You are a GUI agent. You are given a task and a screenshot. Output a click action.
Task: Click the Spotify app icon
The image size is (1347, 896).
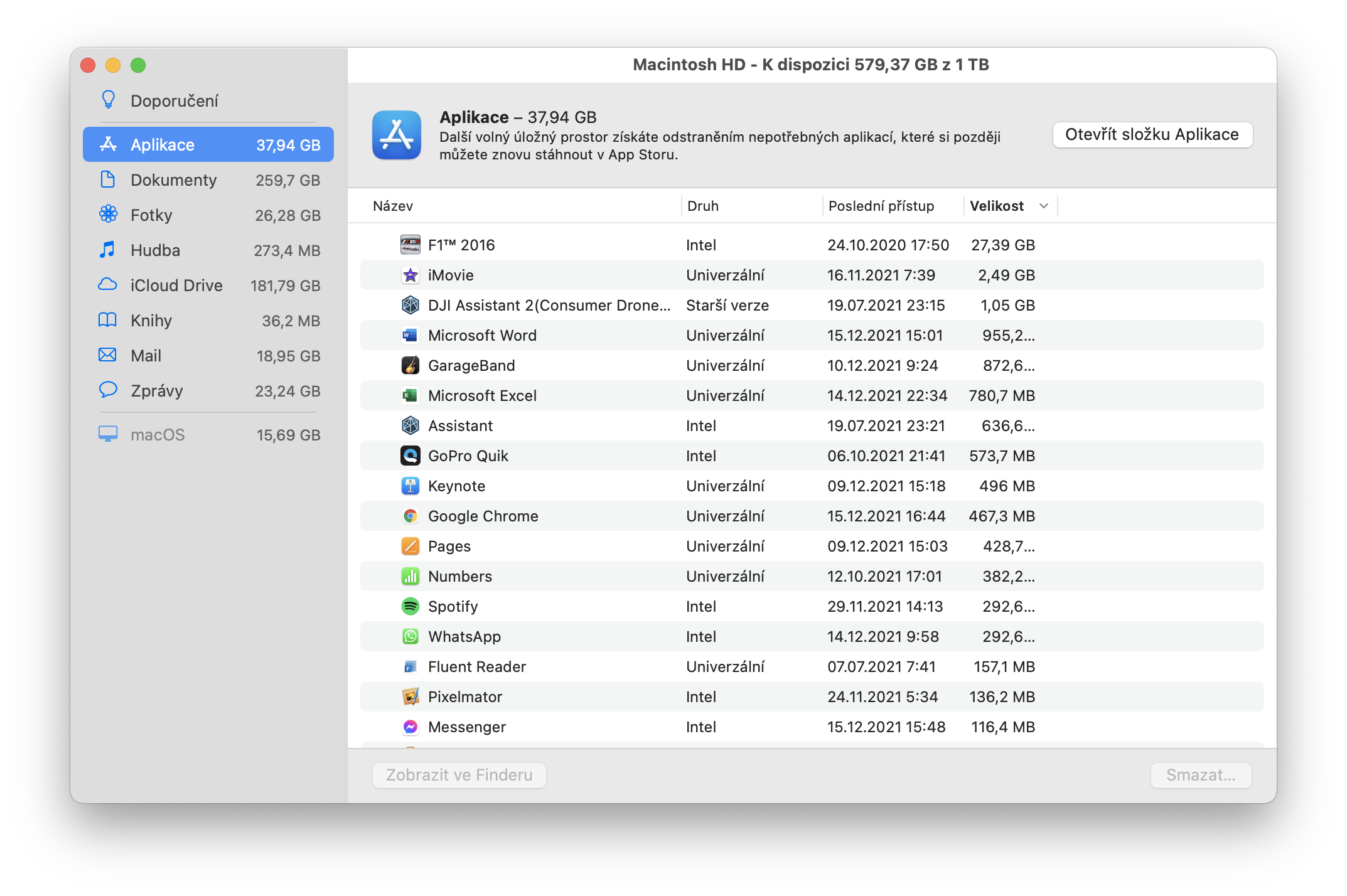click(410, 606)
